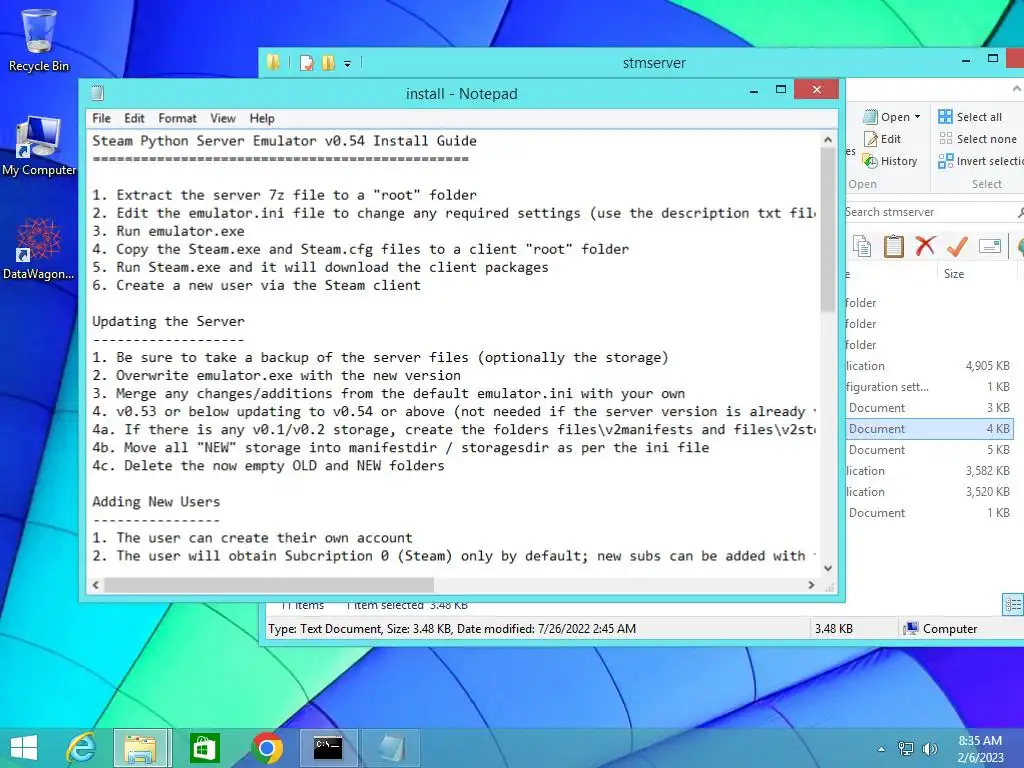Click the folder icon in stmserver title bar
This screenshot has width=1024, height=768.
click(274, 63)
